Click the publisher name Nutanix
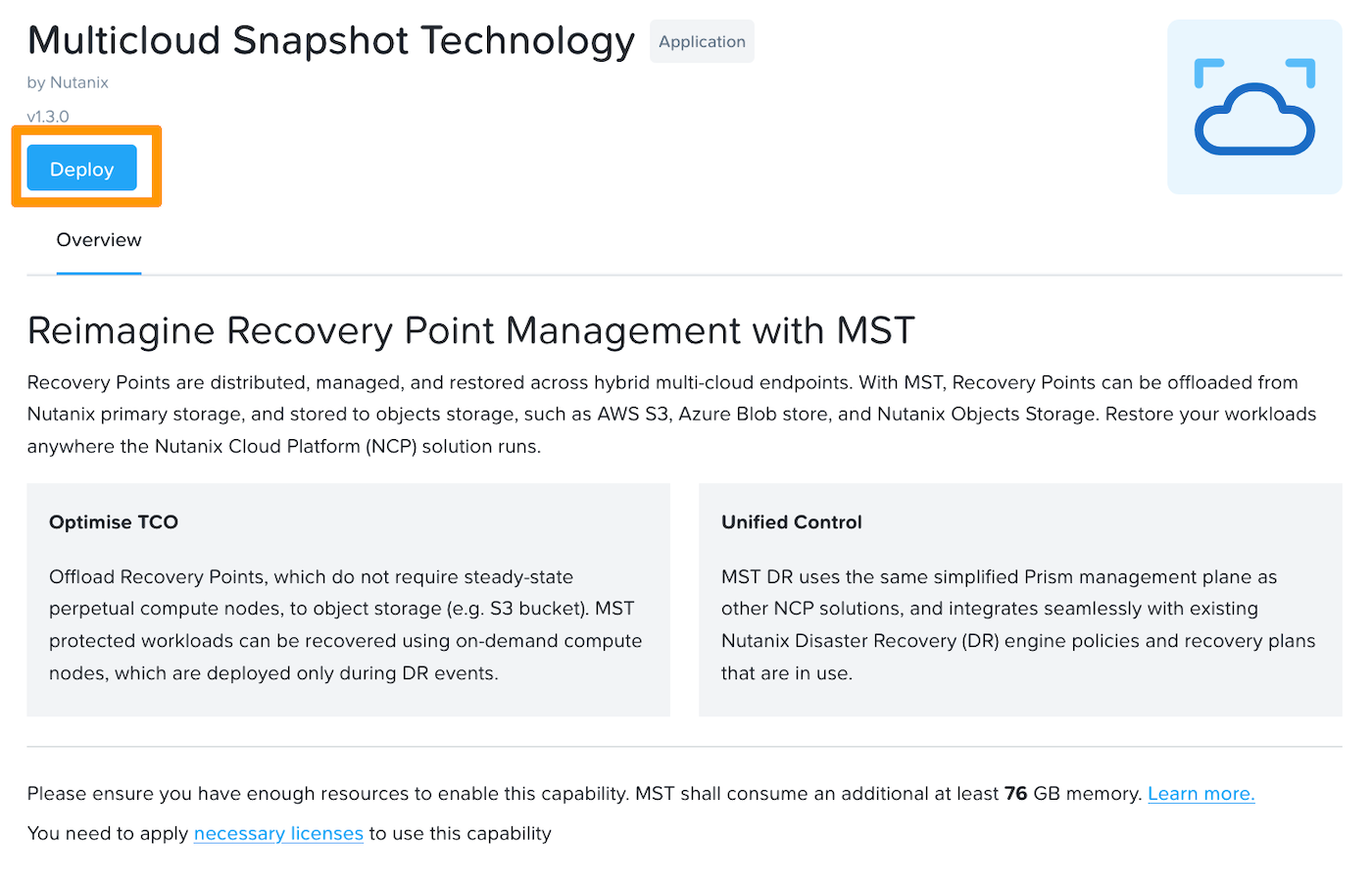 67,82
